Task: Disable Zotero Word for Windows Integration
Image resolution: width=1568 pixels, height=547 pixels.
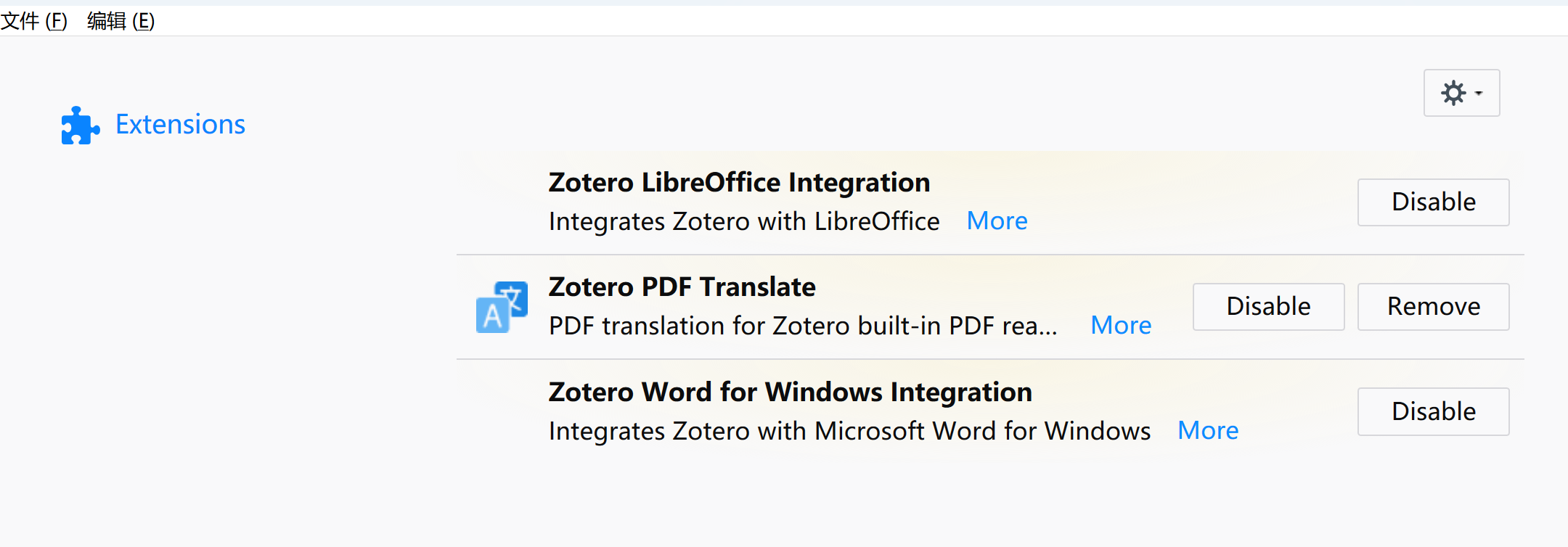Action: [1433, 411]
